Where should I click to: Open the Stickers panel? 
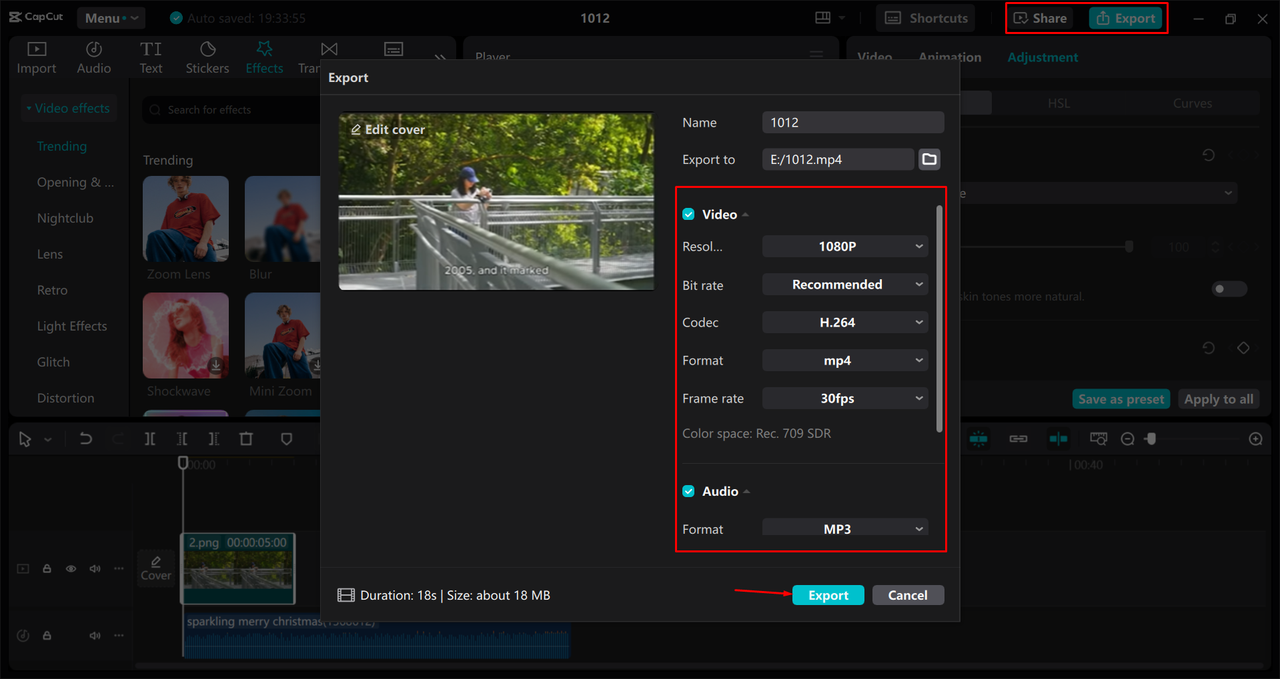click(x=208, y=58)
